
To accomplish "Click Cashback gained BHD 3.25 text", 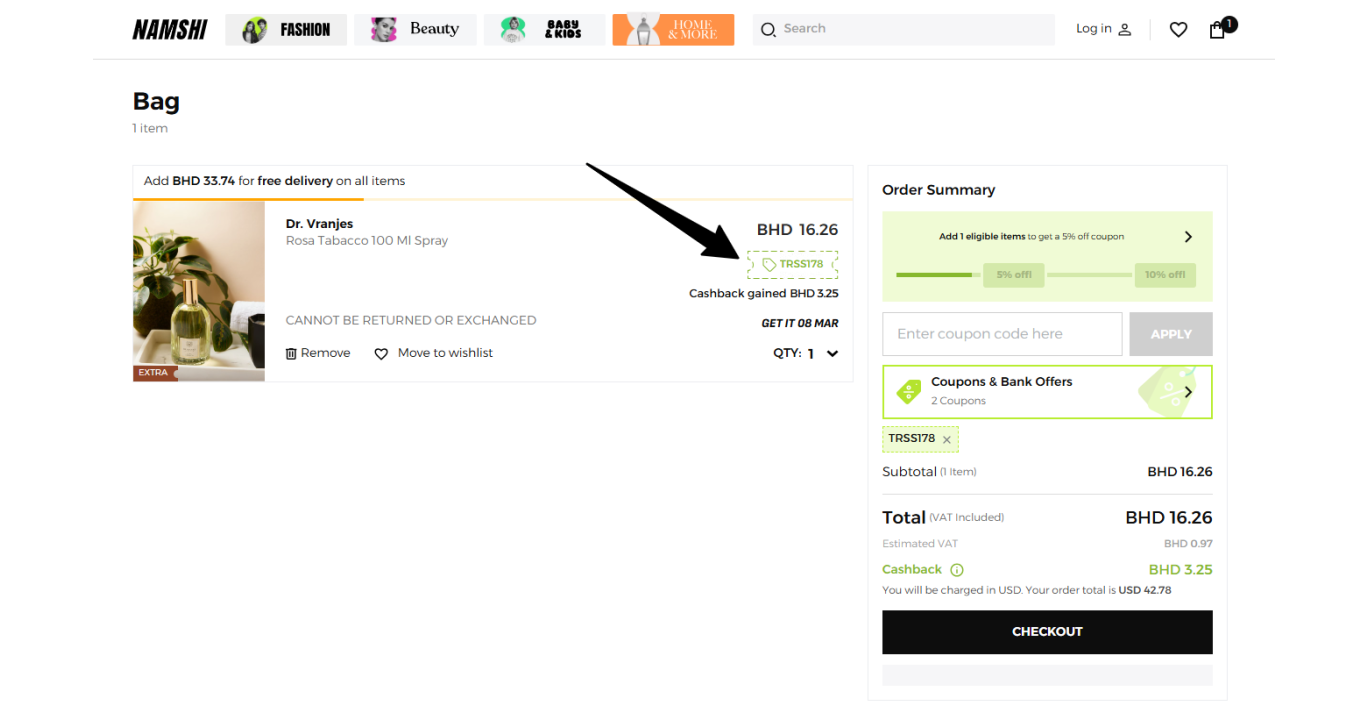I will point(764,294).
